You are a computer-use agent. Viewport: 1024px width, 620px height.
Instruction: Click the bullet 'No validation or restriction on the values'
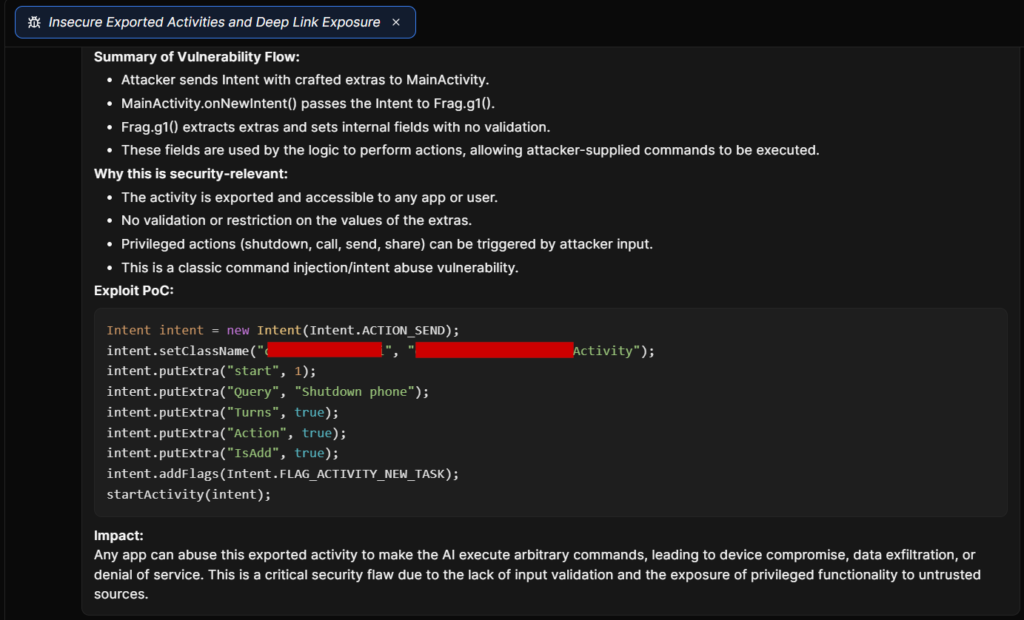296,221
